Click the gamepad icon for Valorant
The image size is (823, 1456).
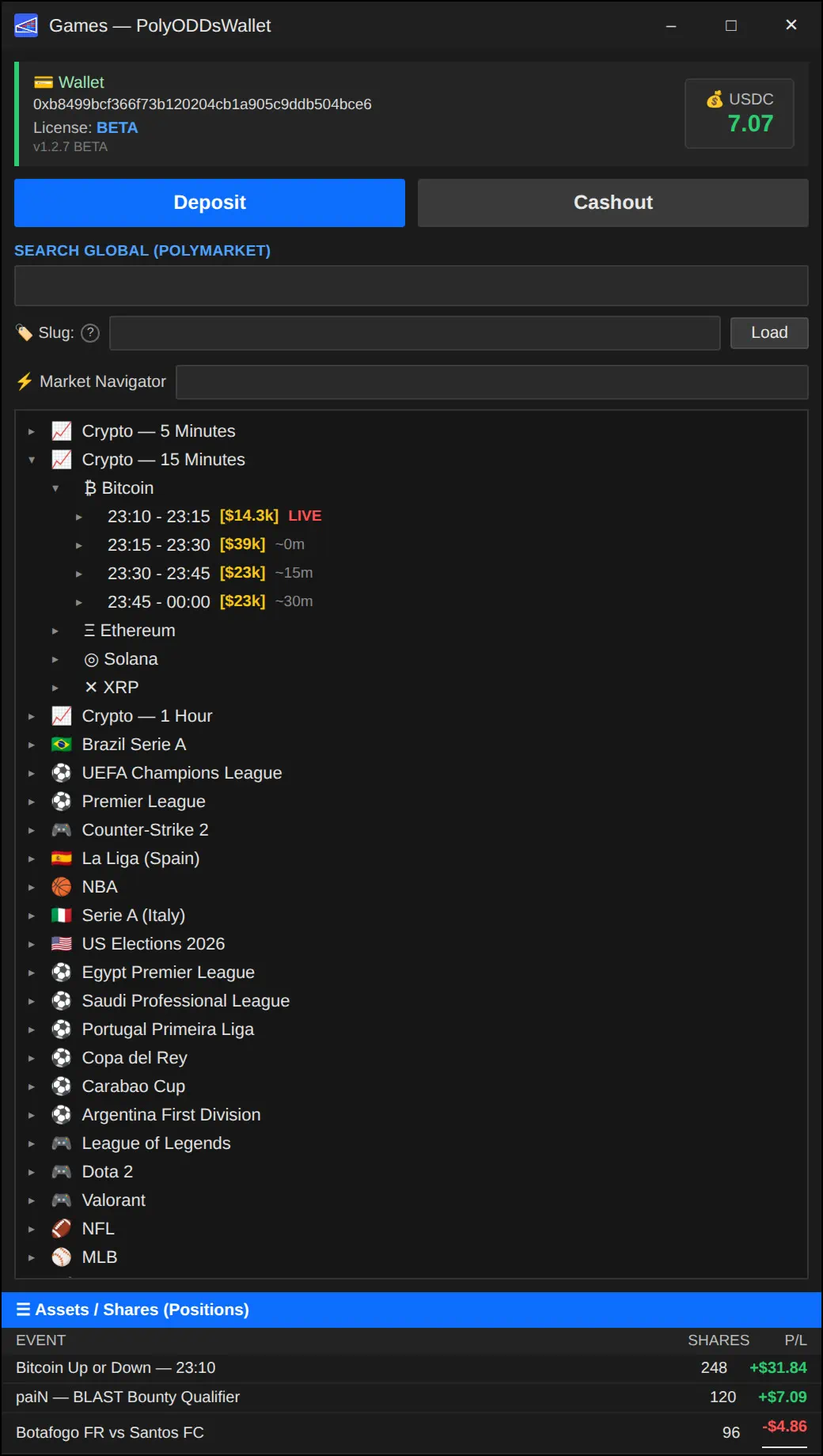point(62,1200)
